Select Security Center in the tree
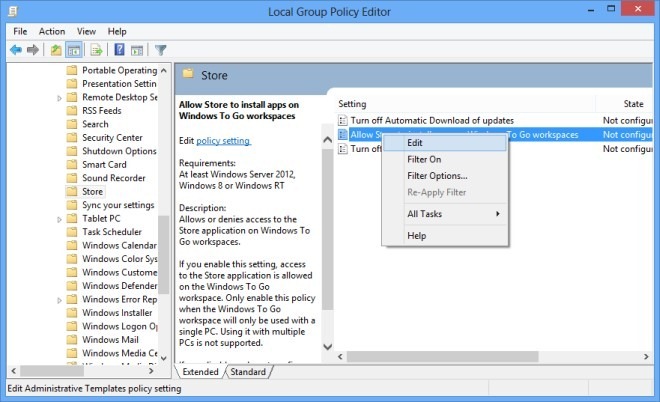Viewport: 660px width, 402px height. coord(112,138)
